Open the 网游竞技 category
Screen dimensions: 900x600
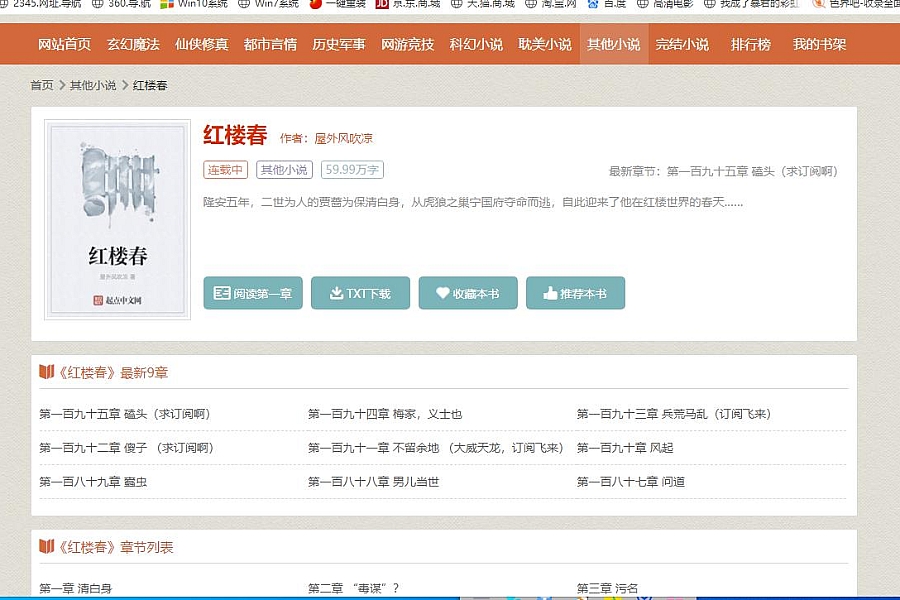click(x=408, y=44)
